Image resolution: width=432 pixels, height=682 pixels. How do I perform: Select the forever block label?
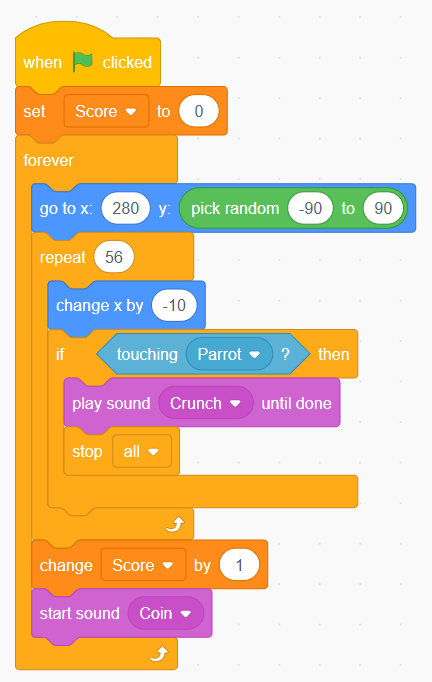pyautogui.click(x=48, y=160)
